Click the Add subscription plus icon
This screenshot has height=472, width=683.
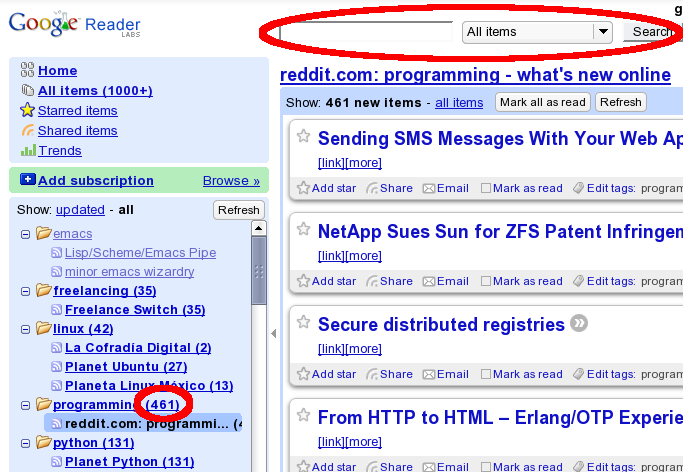coord(28,179)
